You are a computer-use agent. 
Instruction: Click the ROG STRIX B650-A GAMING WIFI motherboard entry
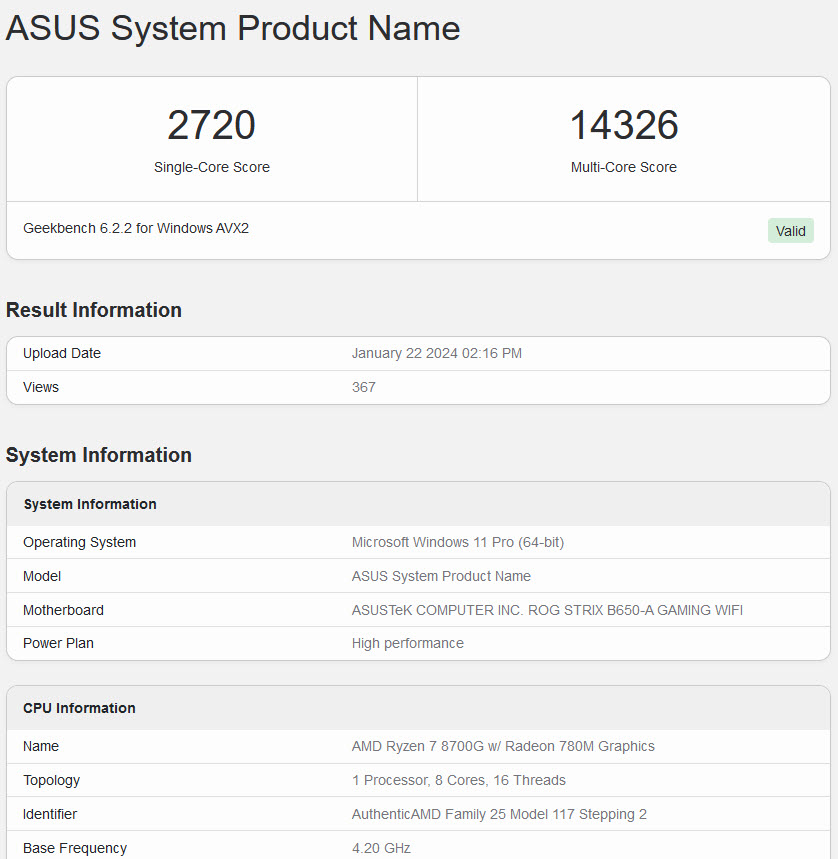(x=546, y=609)
